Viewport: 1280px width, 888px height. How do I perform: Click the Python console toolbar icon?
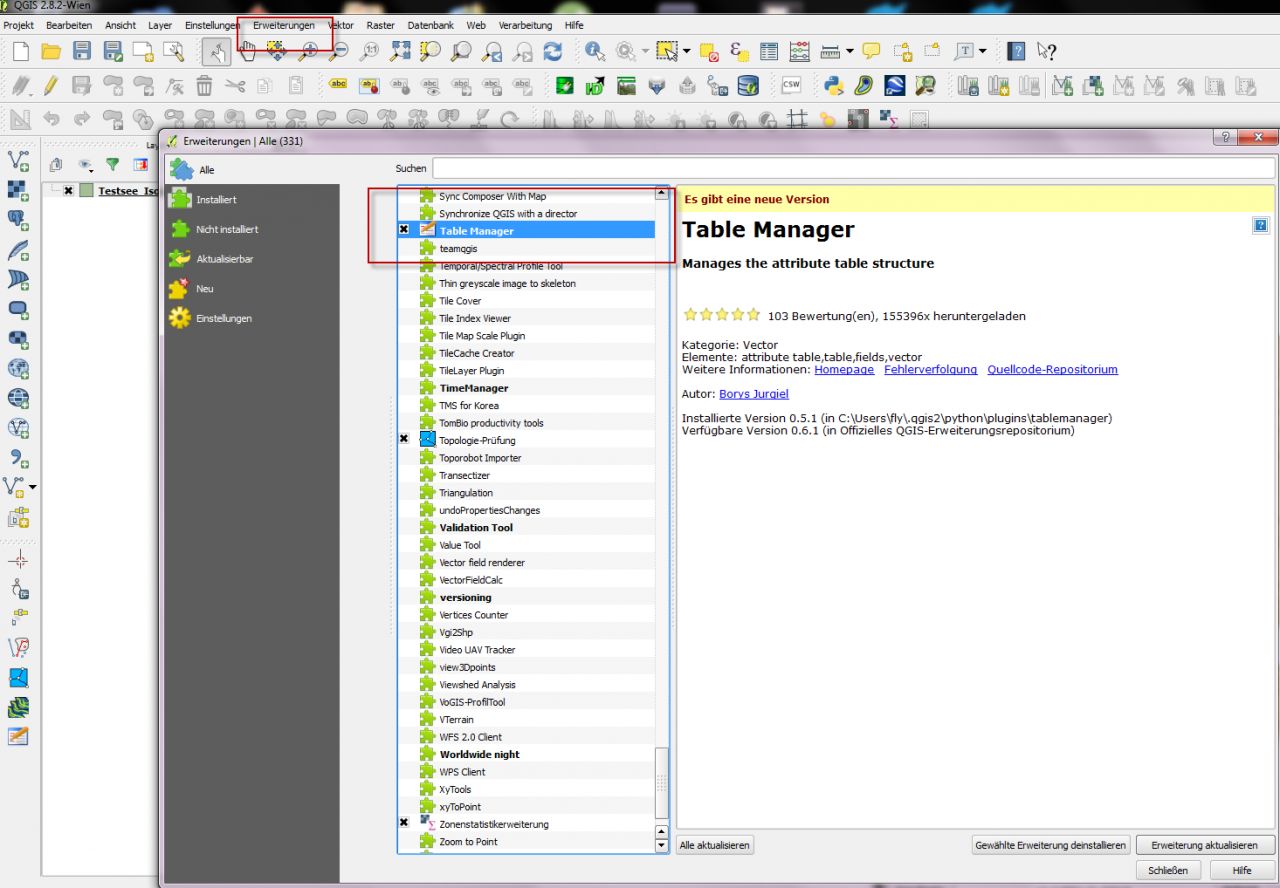[x=832, y=86]
